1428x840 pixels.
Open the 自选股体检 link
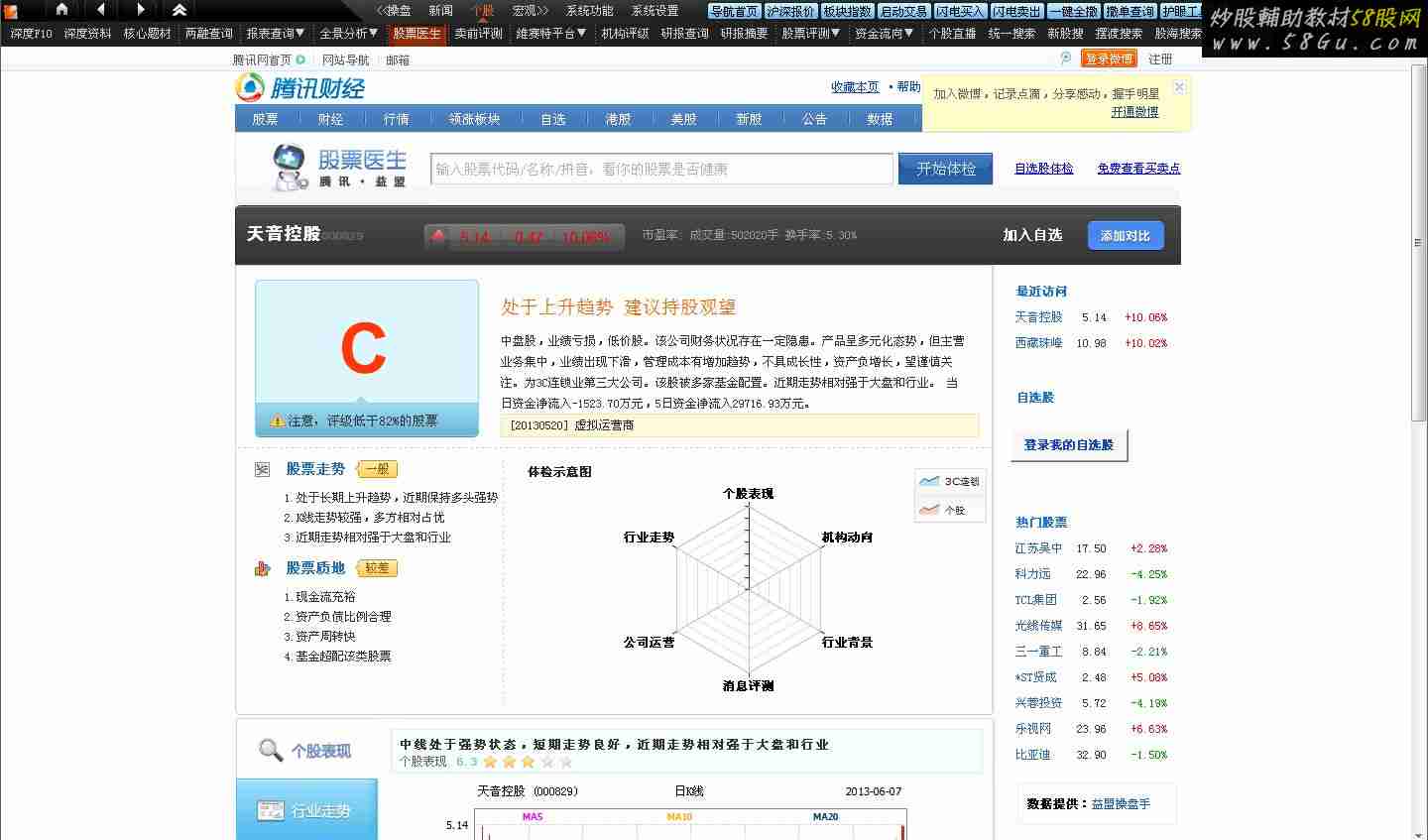[1043, 169]
